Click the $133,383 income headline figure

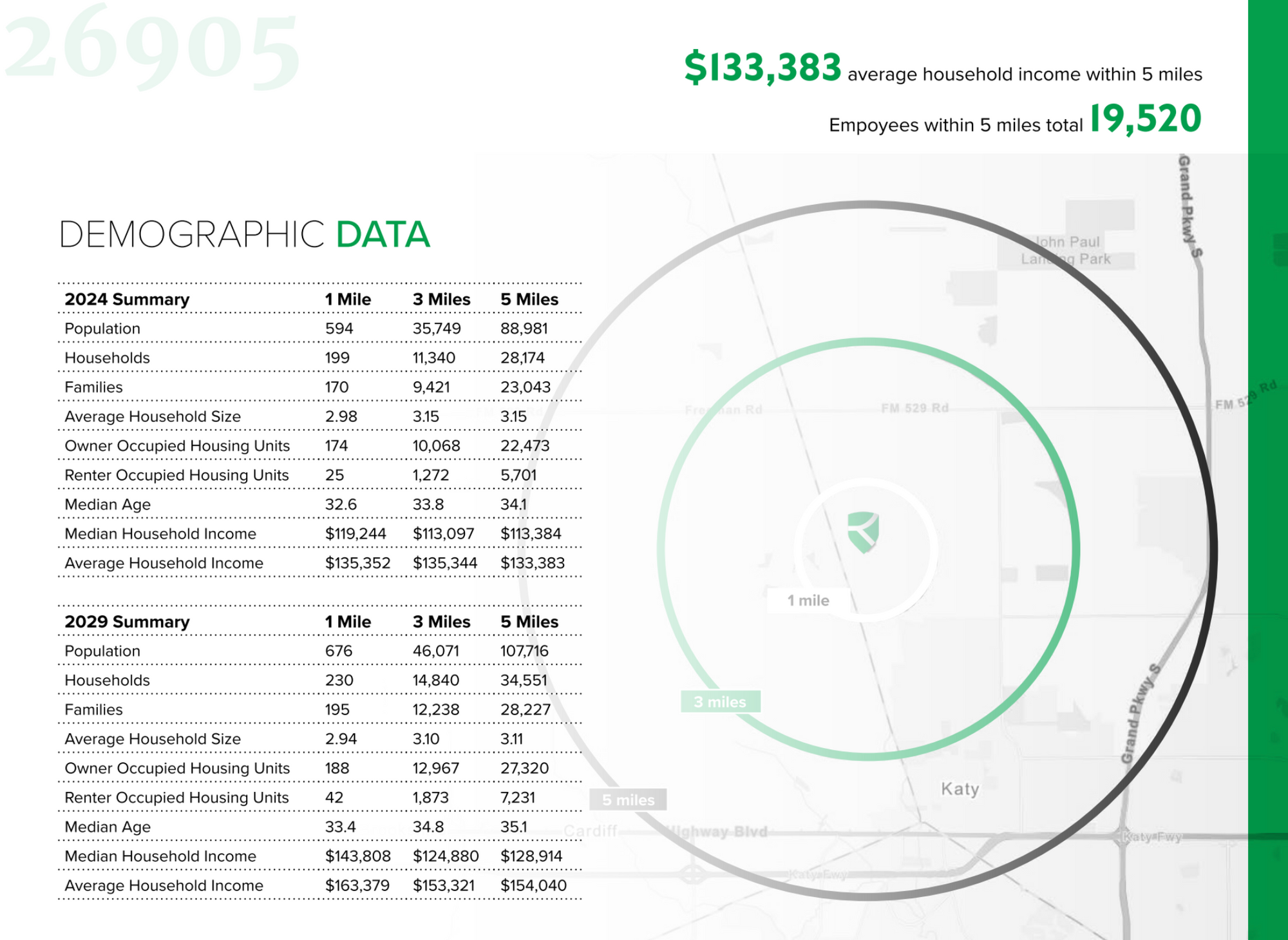point(762,68)
